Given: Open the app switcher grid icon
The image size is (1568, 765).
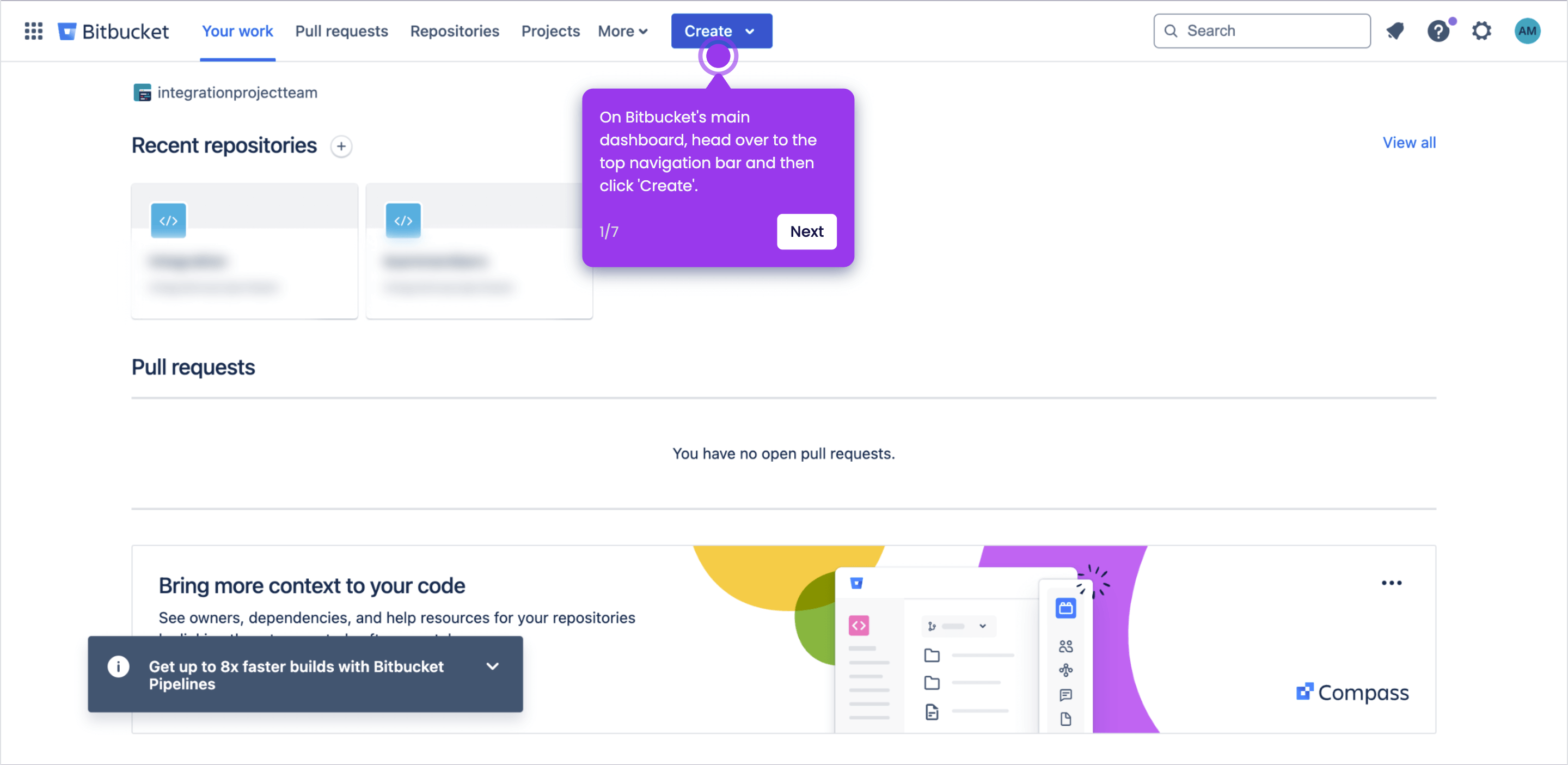Looking at the screenshot, I should [x=33, y=31].
